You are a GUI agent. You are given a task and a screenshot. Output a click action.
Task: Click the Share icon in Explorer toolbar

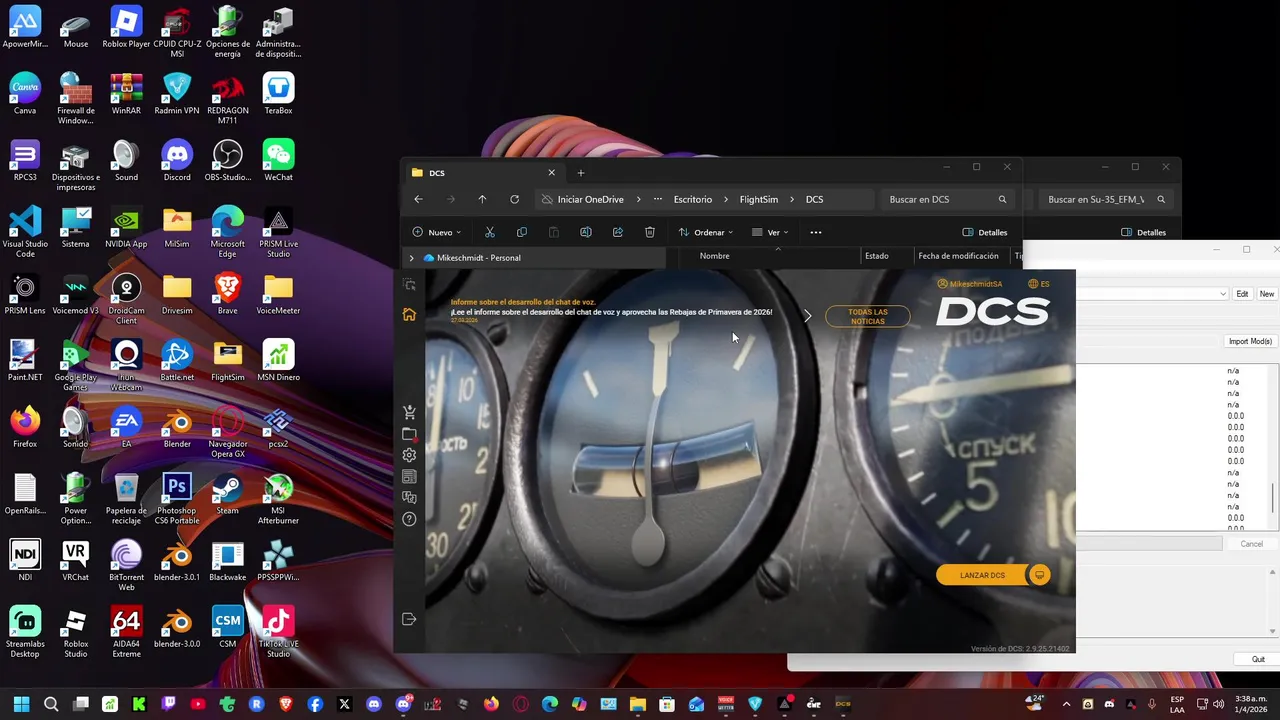(x=618, y=232)
